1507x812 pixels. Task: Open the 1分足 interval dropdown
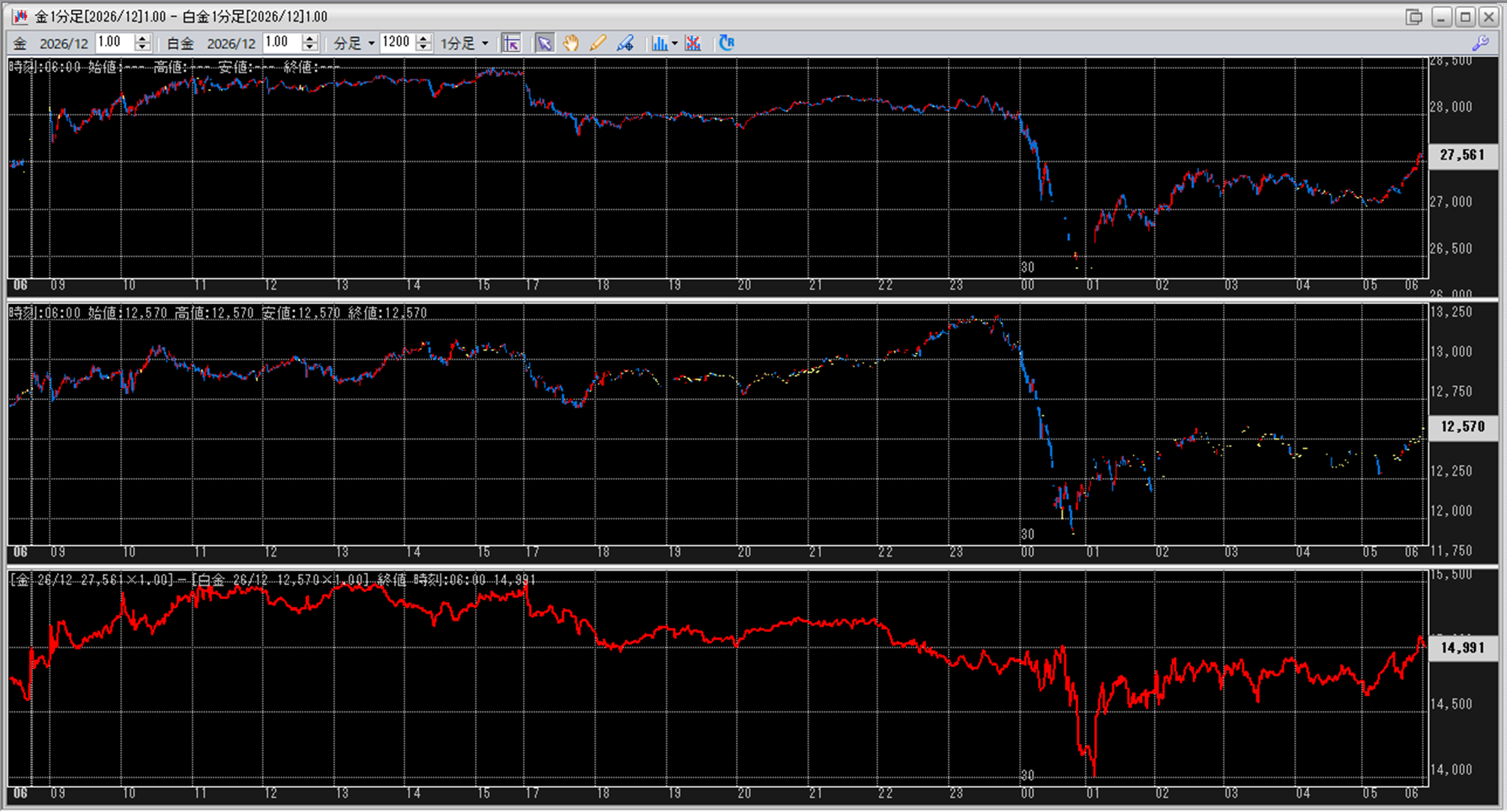click(485, 43)
